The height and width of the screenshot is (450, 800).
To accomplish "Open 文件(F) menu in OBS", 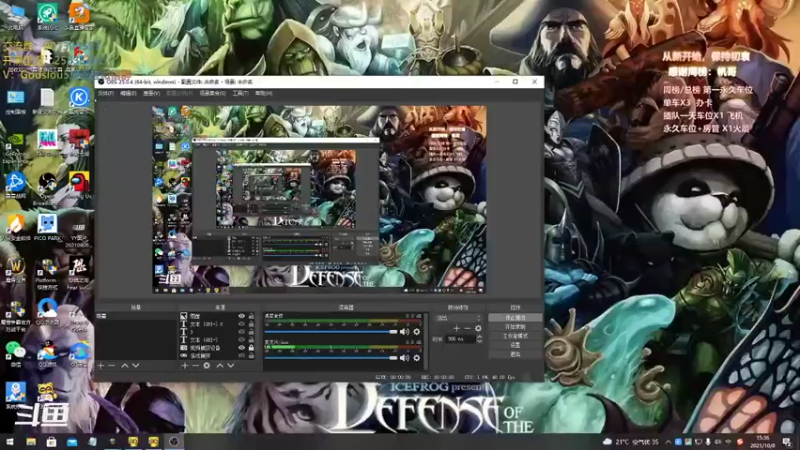I will [106, 93].
